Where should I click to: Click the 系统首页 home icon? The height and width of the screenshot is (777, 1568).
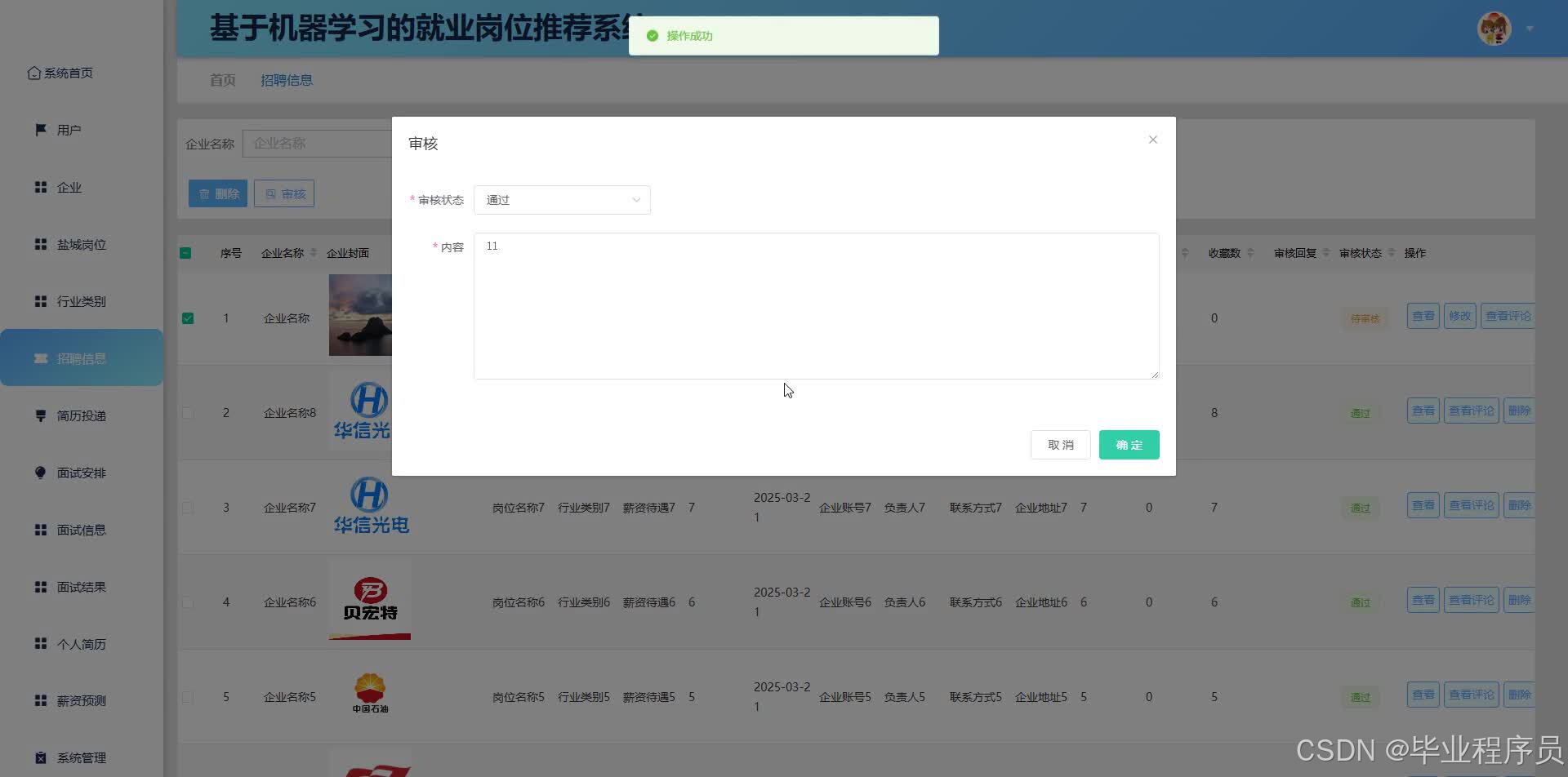33,73
